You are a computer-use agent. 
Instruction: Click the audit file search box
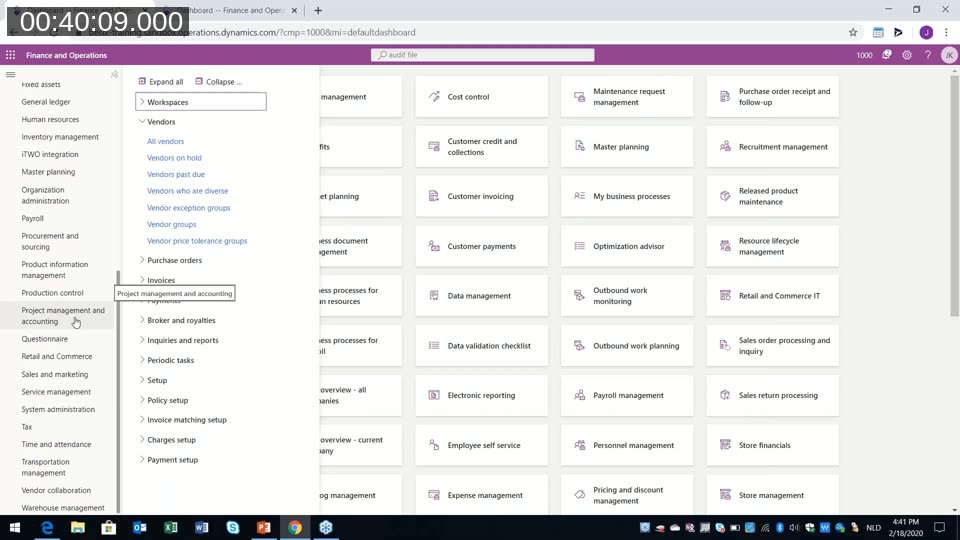482,55
